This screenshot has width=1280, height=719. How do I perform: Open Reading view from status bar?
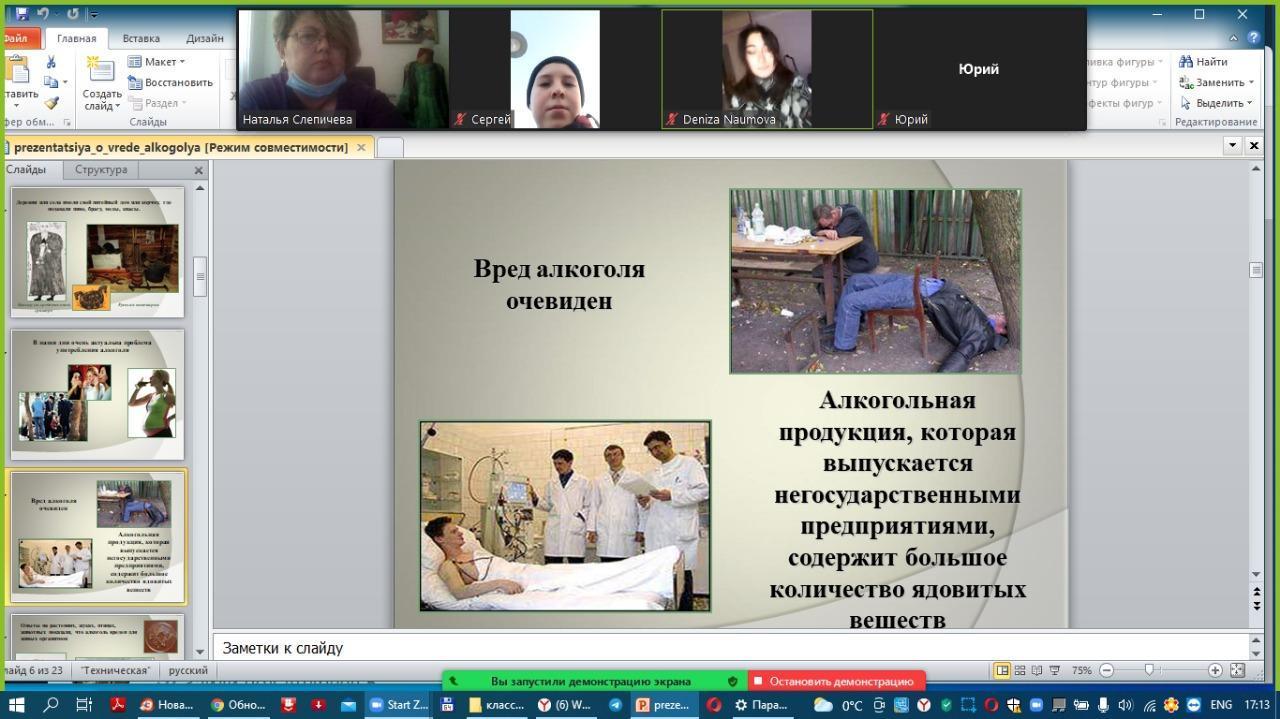click(x=1037, y=670)
